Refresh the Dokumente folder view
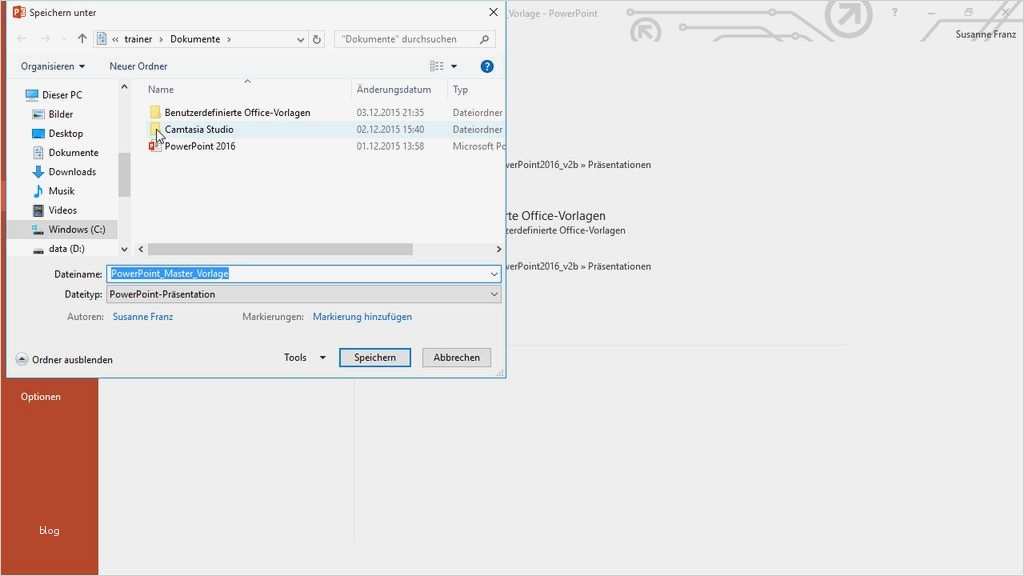 tap(317, 39)
